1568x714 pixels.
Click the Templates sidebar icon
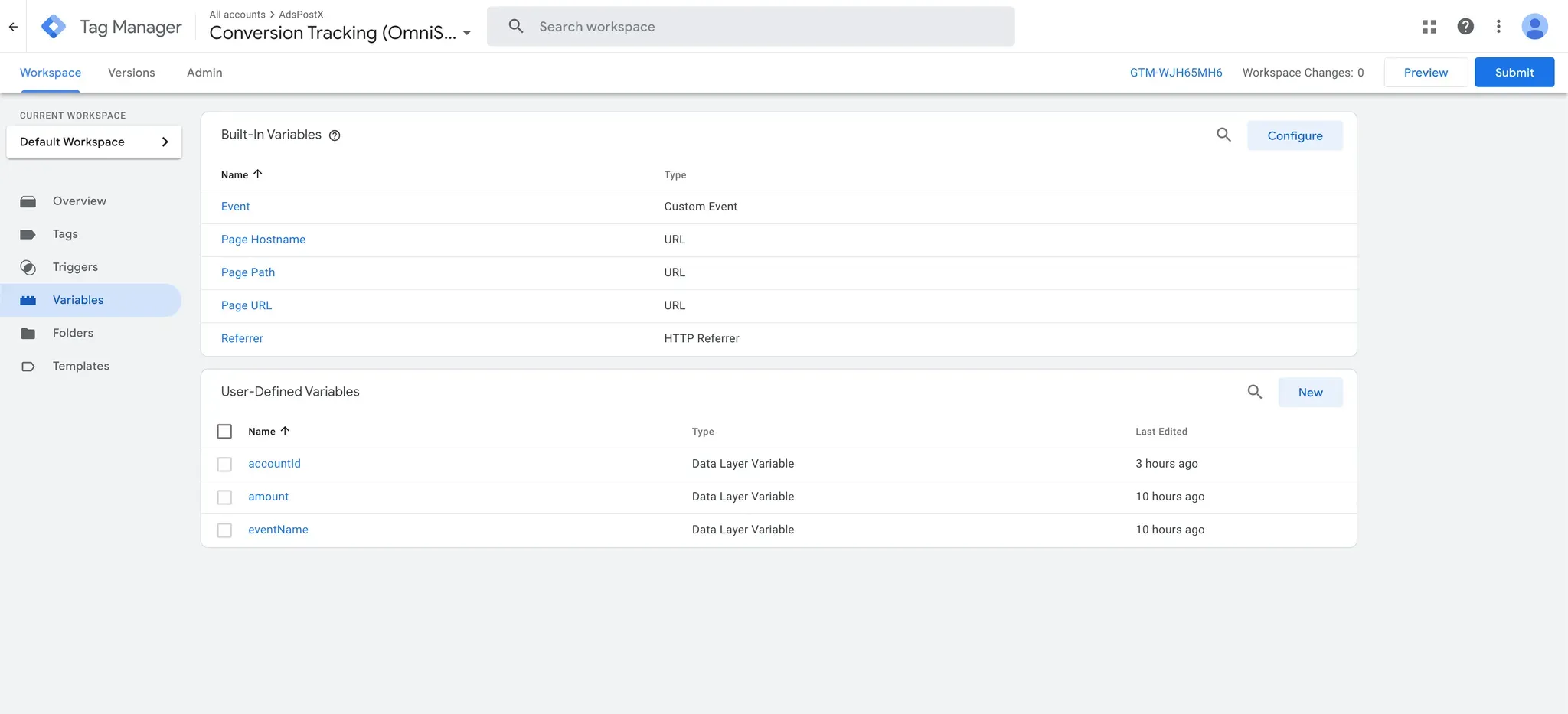pos(28,366)
